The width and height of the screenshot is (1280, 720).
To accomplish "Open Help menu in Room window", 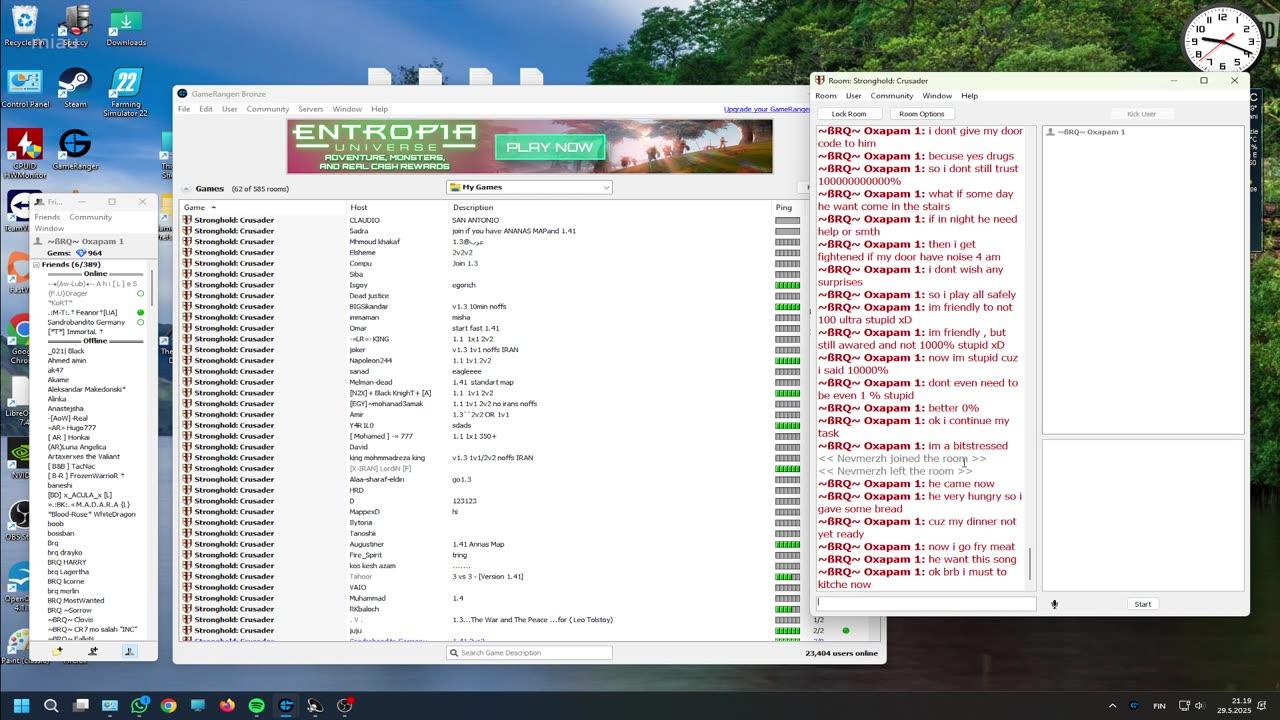I will tap(969, 96).
